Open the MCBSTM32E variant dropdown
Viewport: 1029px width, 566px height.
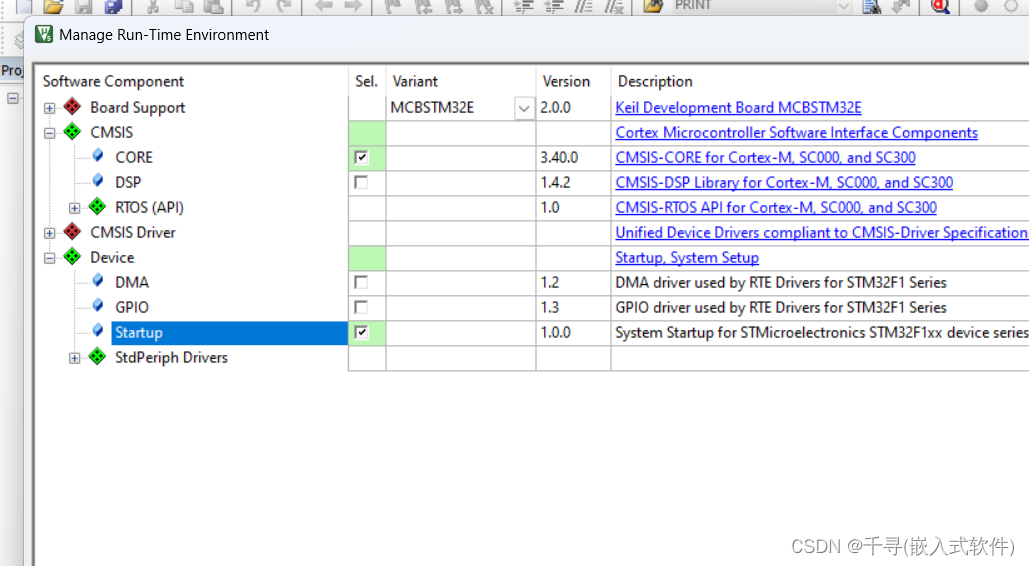pos(524,108)
